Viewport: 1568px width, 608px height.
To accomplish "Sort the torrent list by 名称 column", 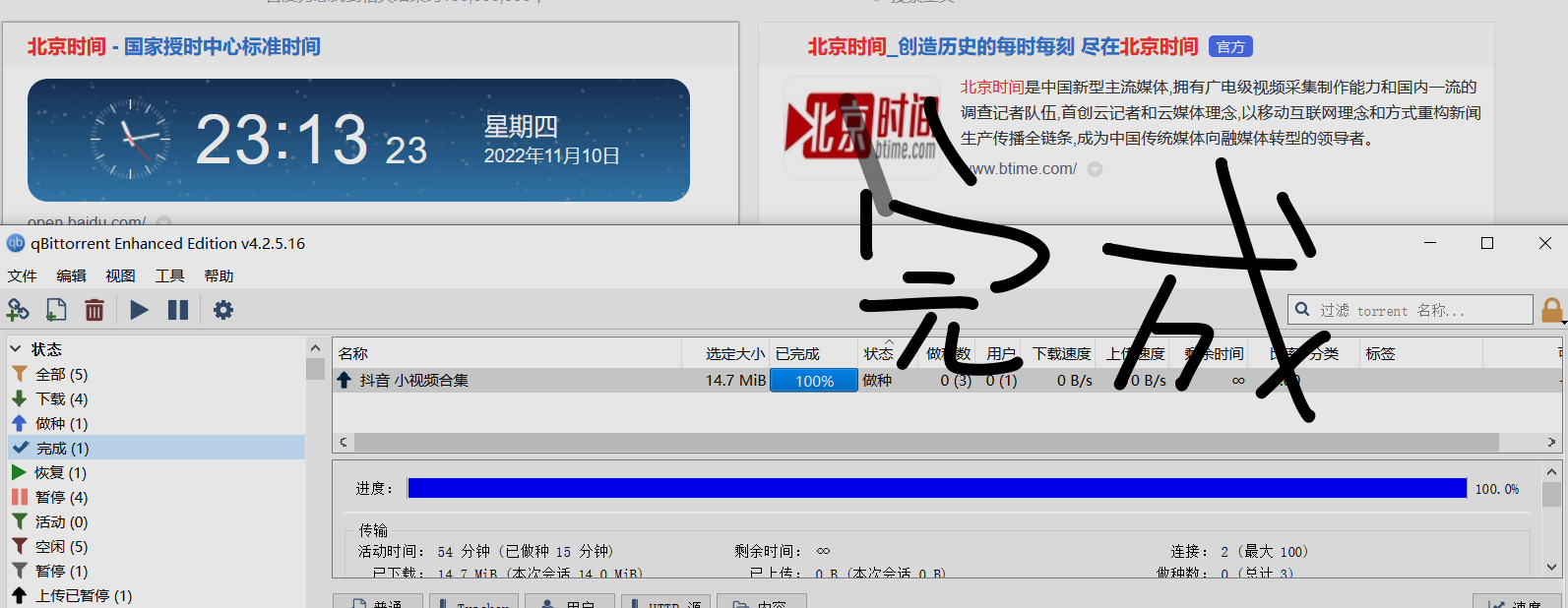I will point(507,353).
